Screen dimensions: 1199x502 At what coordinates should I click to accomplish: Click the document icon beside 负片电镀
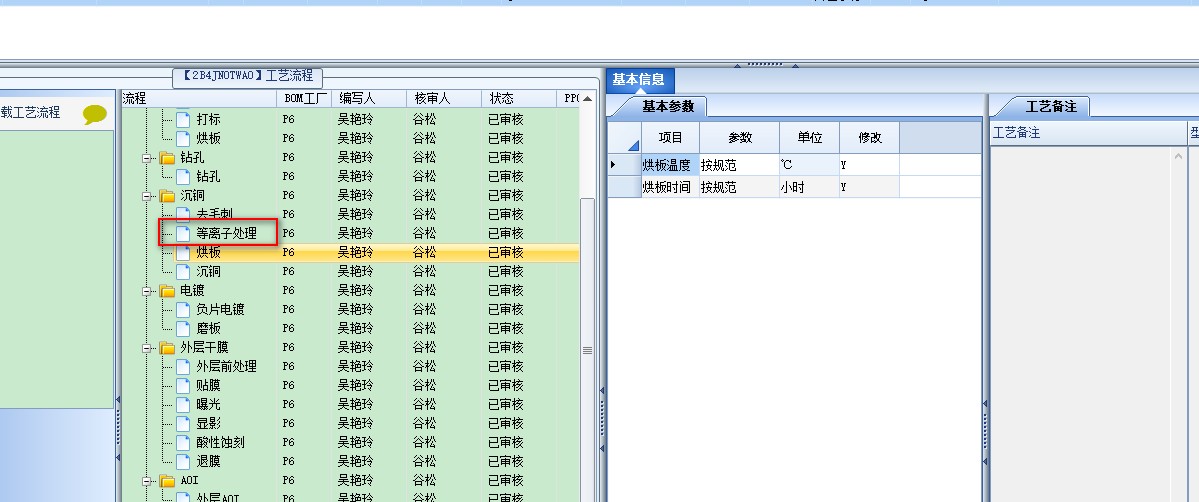click(183, 309)
